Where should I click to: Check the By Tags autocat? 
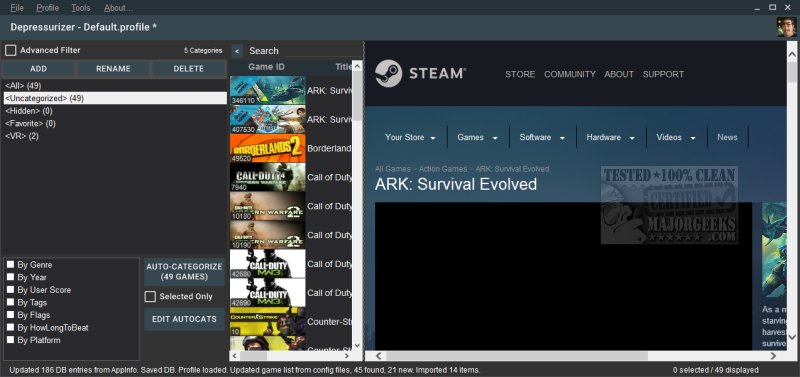click(10, 303)
